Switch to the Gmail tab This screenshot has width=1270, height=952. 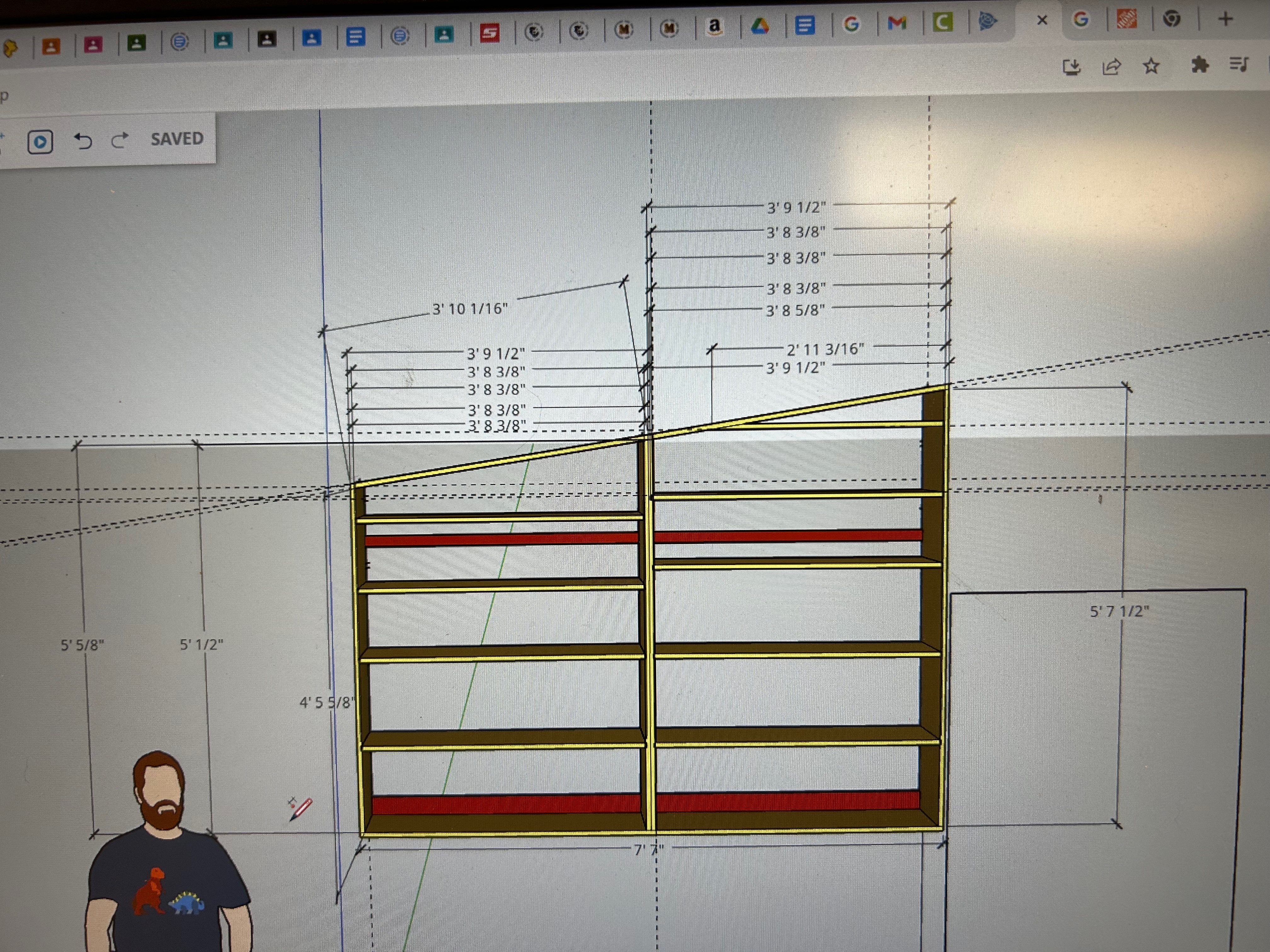pos(897,23)
